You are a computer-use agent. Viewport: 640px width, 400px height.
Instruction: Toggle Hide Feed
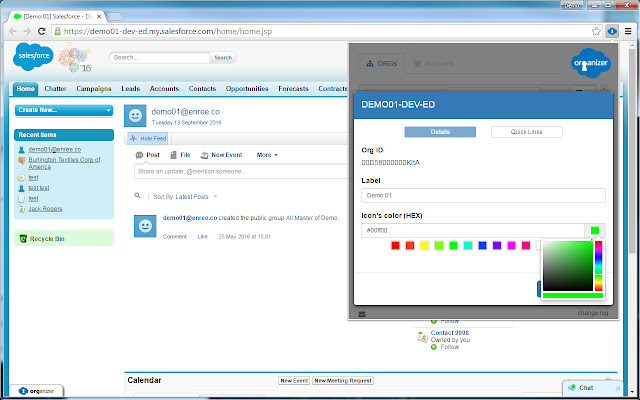pyautogui.click(x=148, y=137)
